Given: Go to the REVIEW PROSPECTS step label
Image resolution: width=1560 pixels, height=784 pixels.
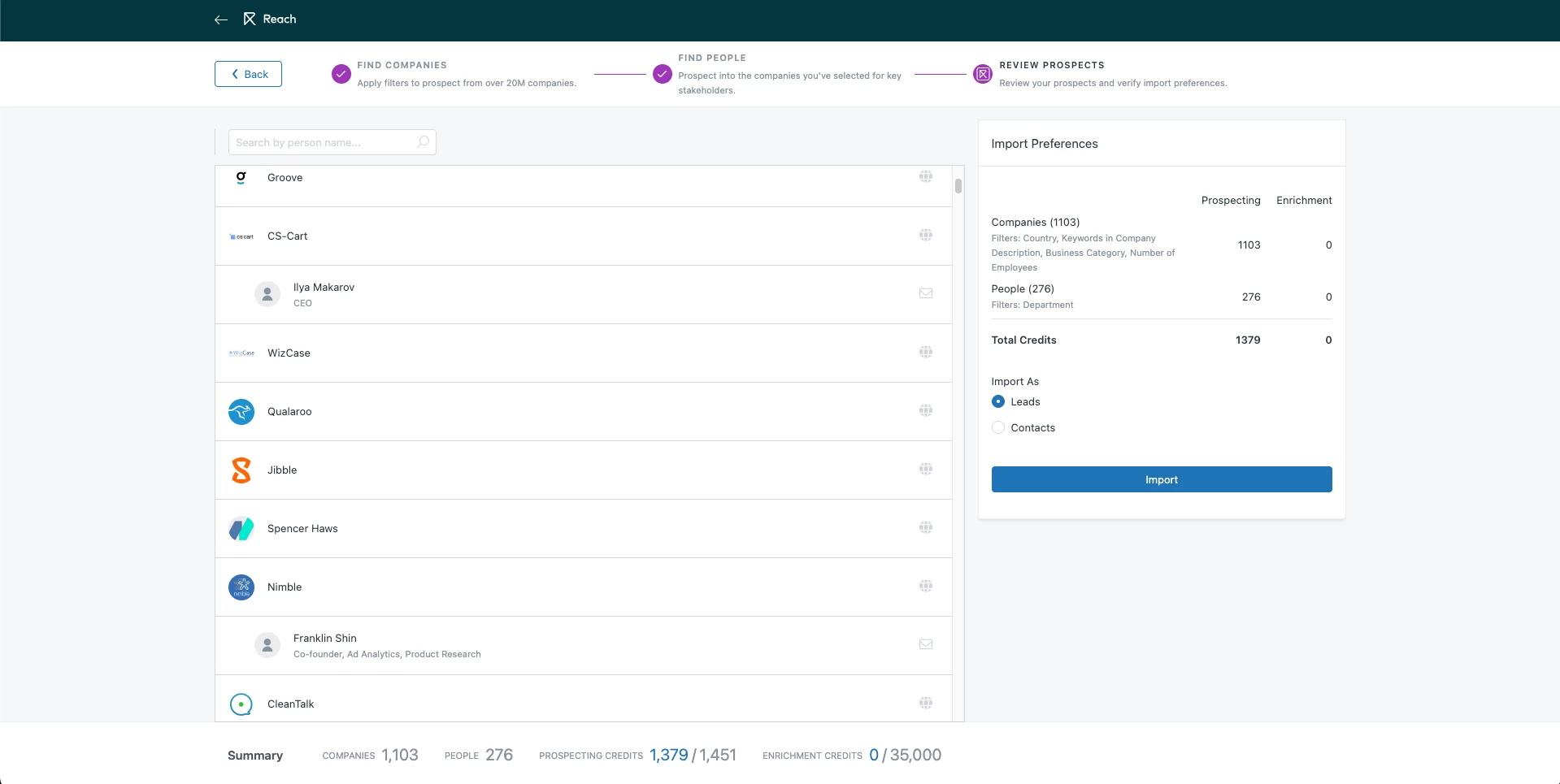Looking at the screenshot, I should (1052, 65).
